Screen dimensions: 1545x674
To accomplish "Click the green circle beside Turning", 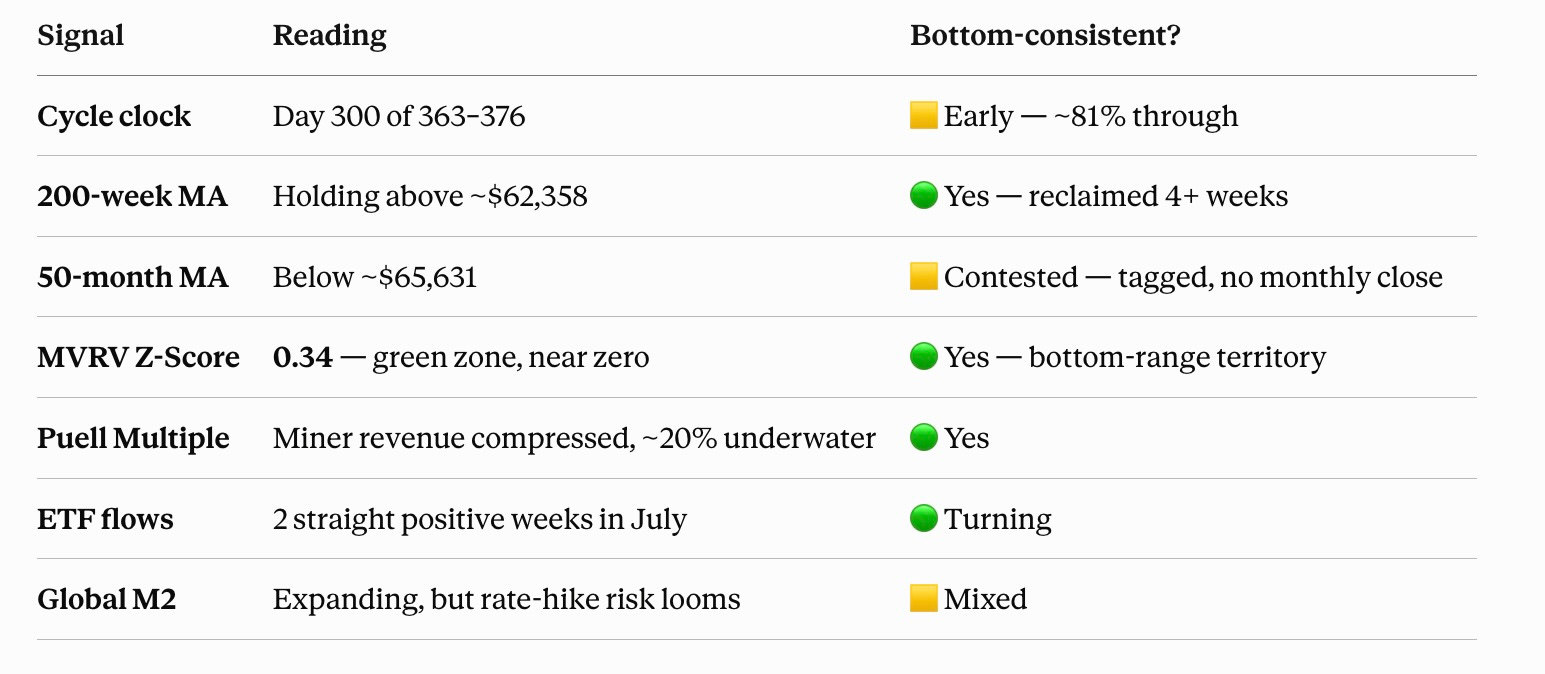I will (x=923, y=519).
